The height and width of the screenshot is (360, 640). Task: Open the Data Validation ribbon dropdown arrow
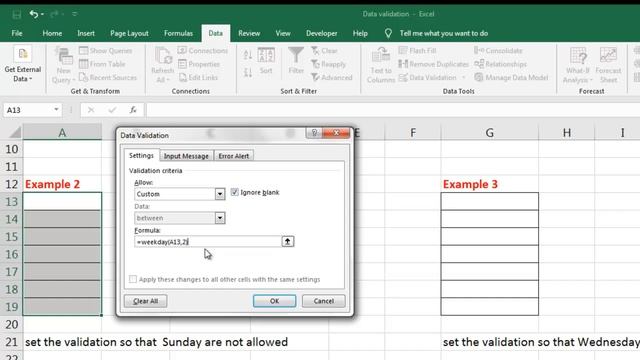tap(463, 78)
